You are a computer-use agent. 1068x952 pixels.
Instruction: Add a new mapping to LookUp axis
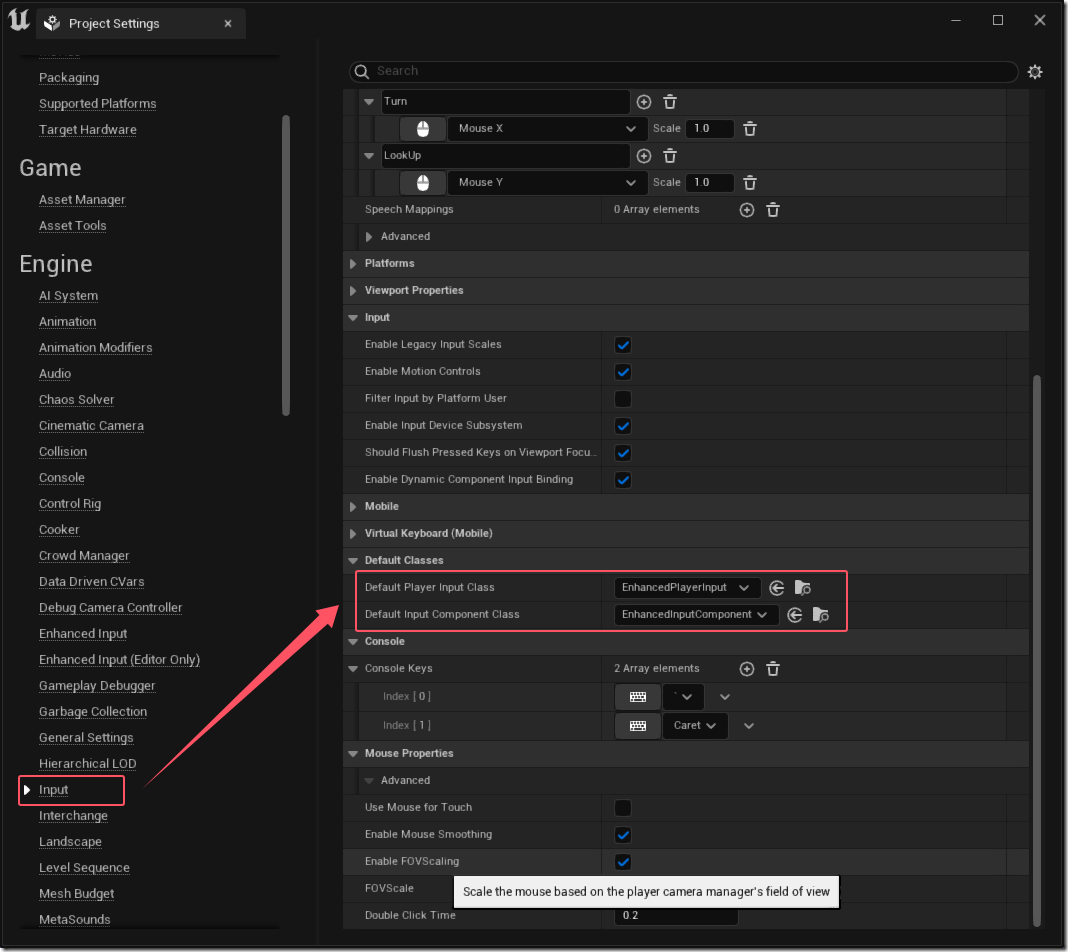coord(644,156)
